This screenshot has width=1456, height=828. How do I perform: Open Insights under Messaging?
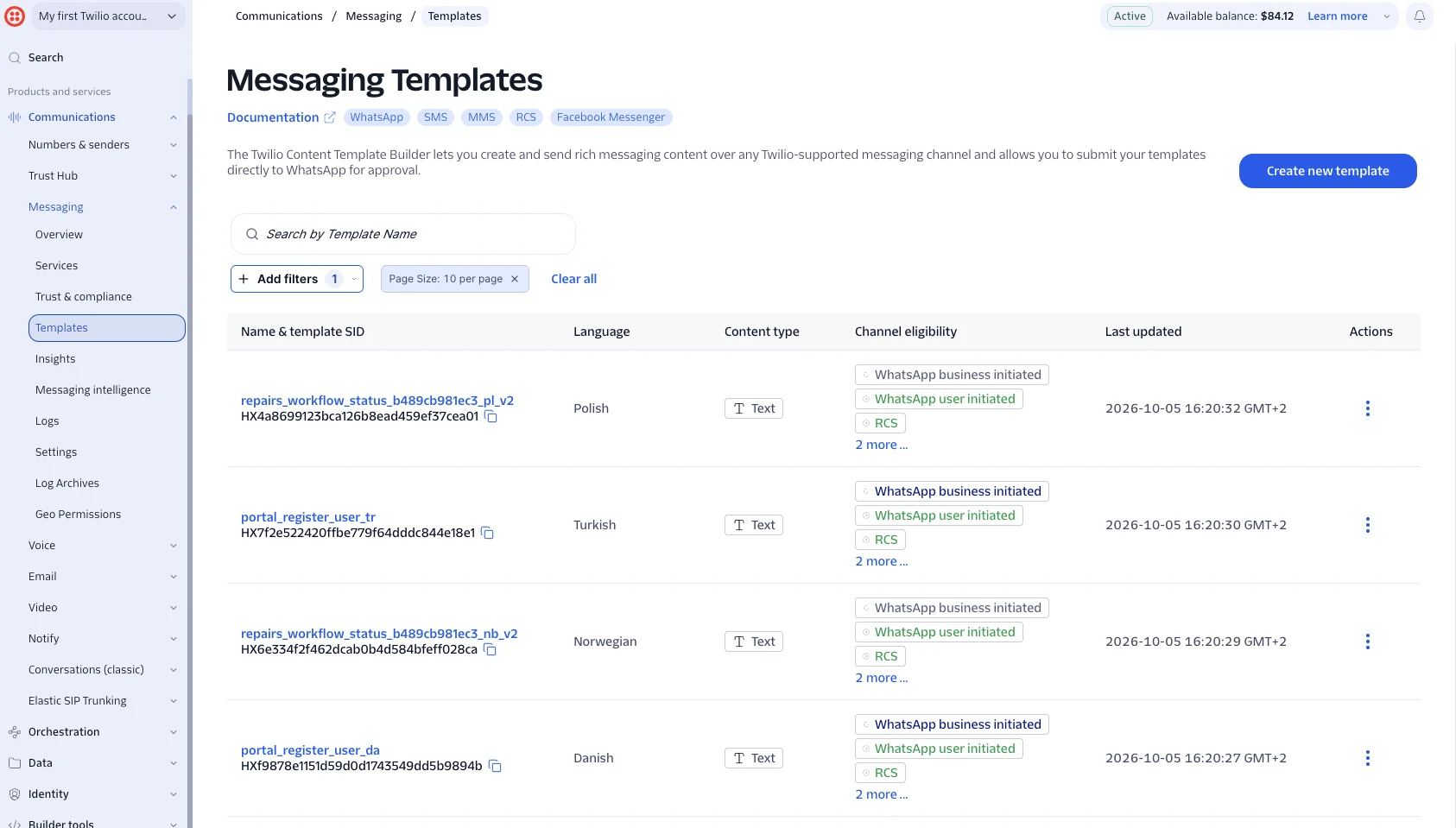point(55,359)
